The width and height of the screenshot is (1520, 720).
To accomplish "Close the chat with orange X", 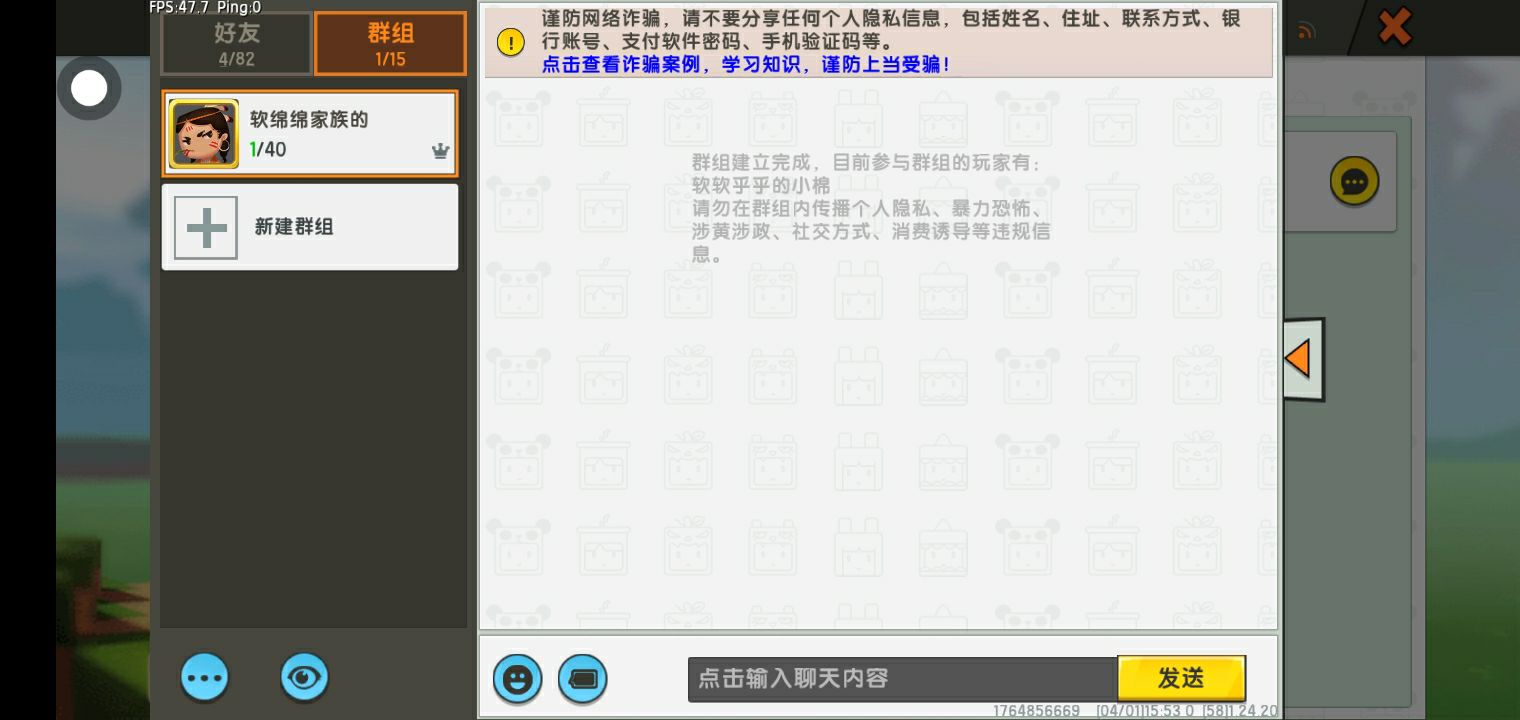I will (1394, 27).
